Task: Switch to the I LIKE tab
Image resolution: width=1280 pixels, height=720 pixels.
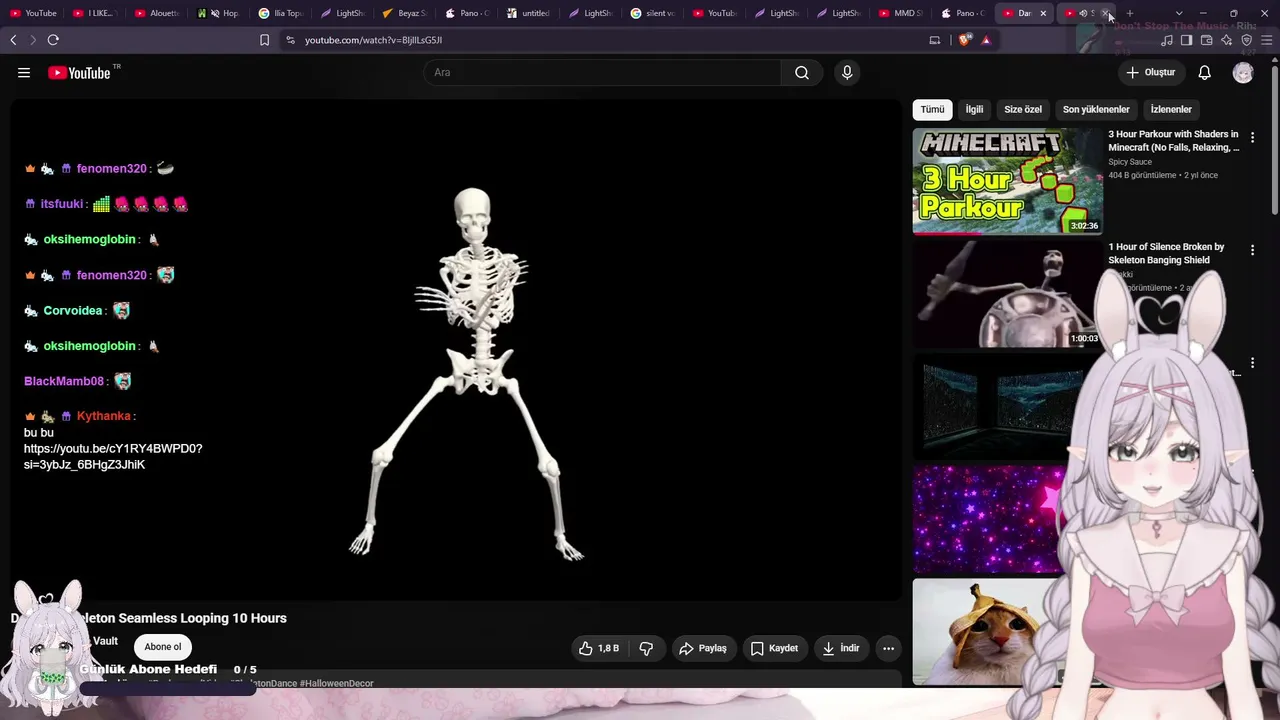Action: point(95,13)
